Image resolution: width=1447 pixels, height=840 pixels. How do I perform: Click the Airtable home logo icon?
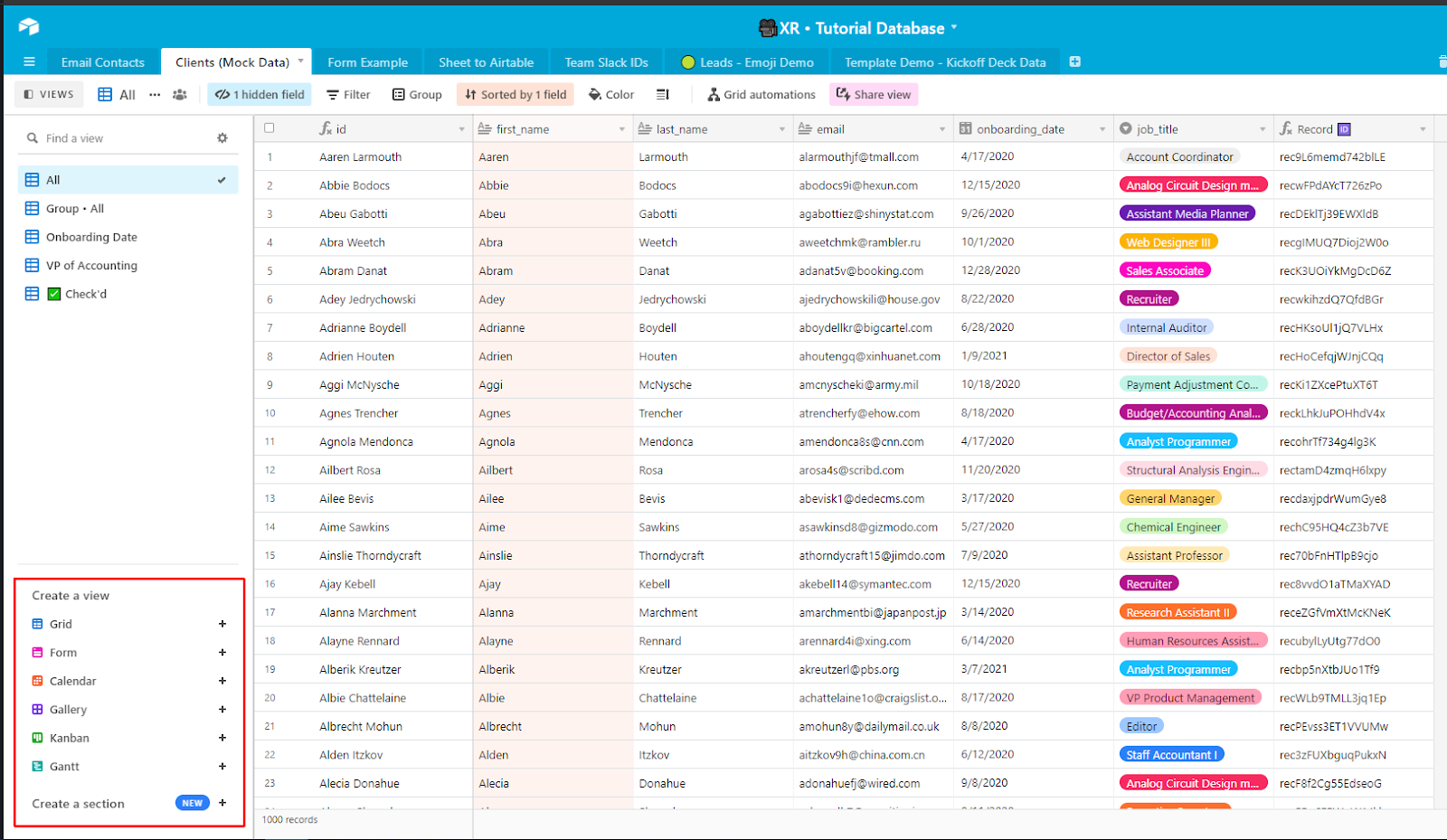[x=29, y=27]
